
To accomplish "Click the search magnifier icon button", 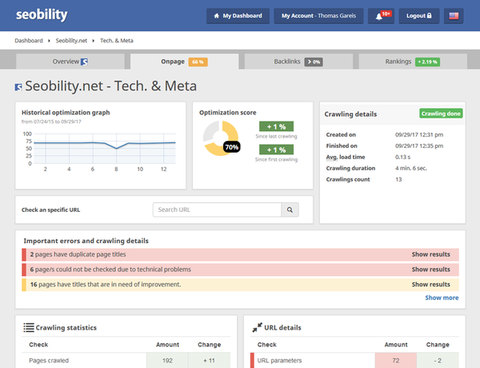I will tap(290, 210).
